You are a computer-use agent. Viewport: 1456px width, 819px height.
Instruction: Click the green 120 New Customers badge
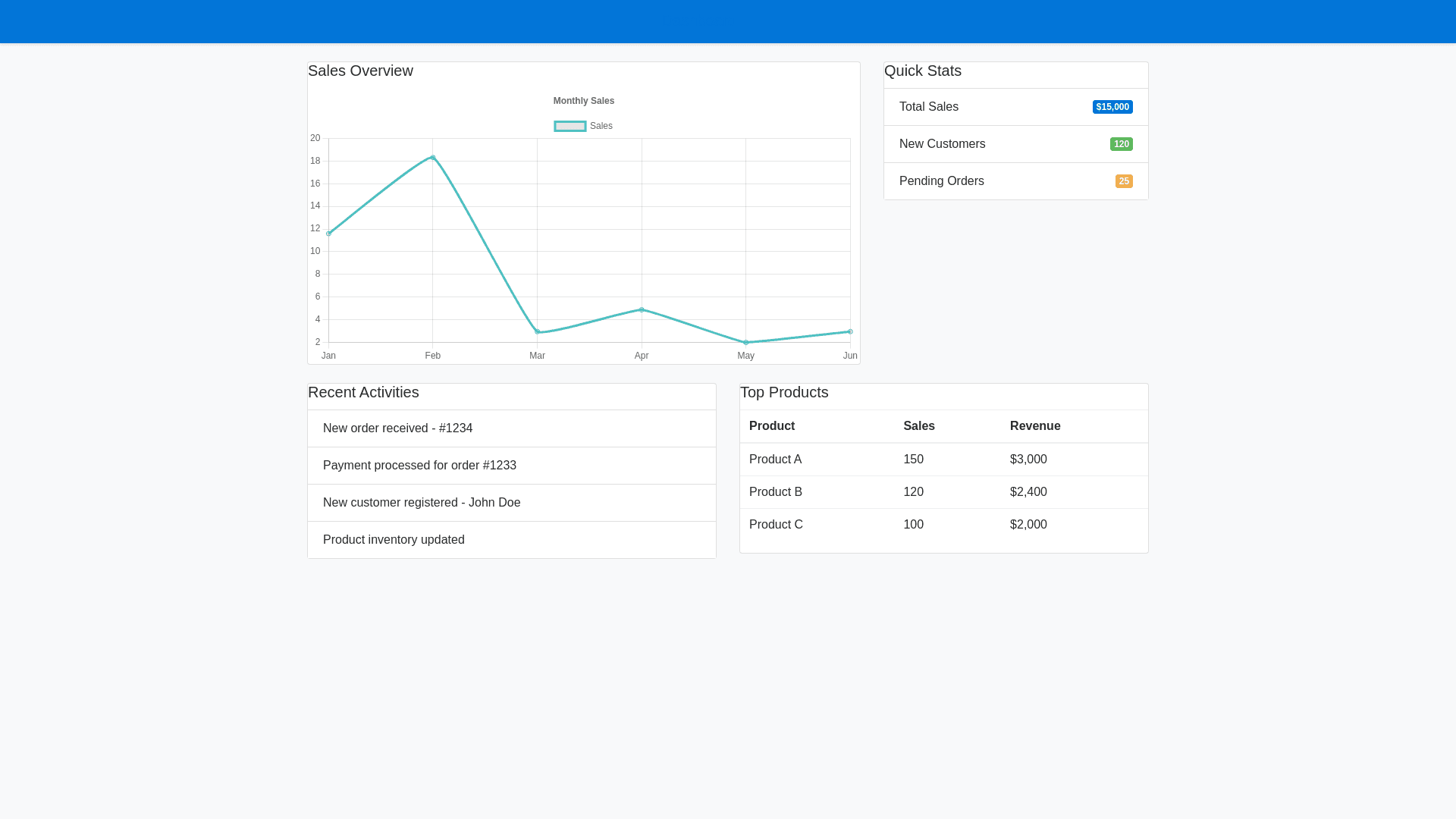pos(1121,144)
